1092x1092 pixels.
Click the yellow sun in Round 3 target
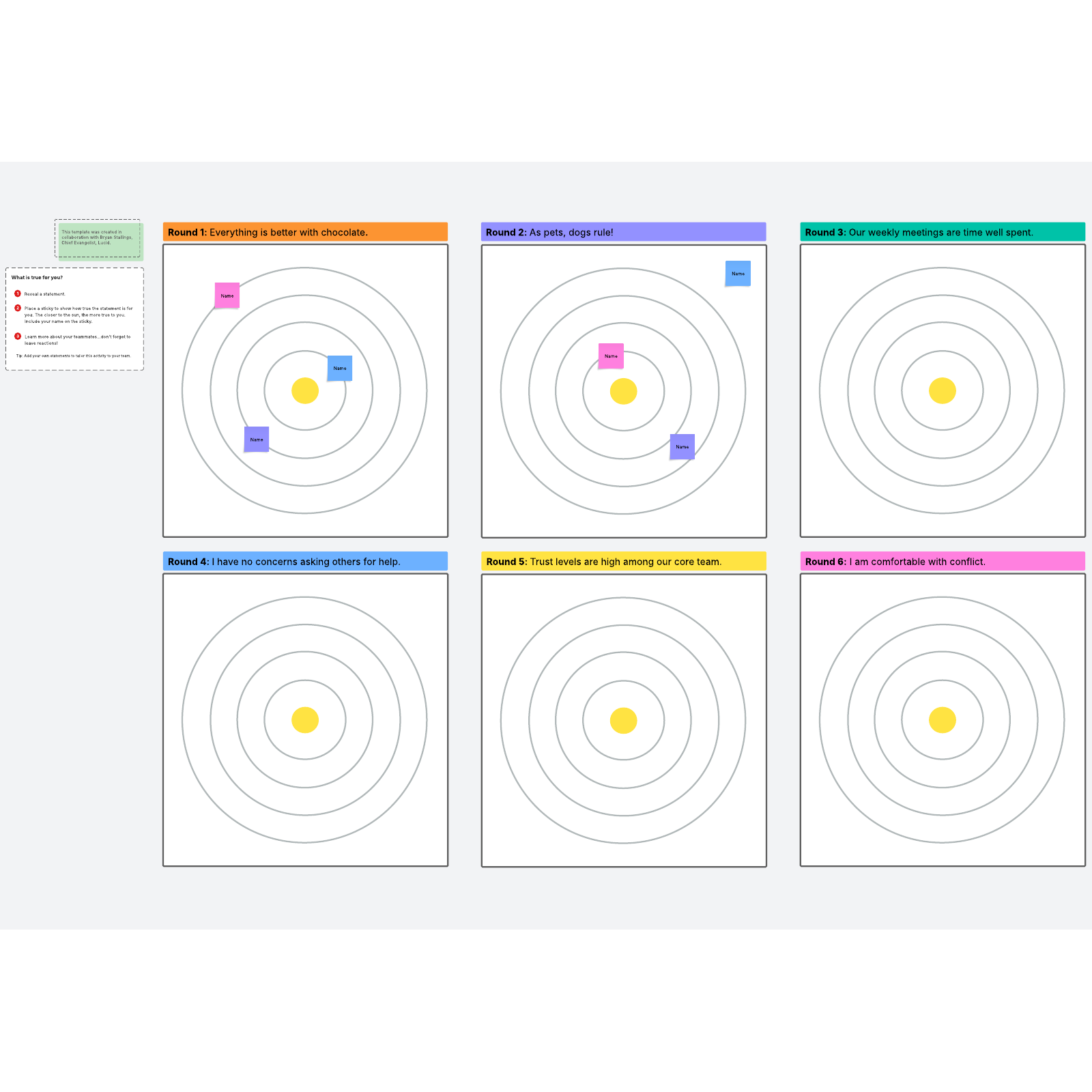coord(943,390)
